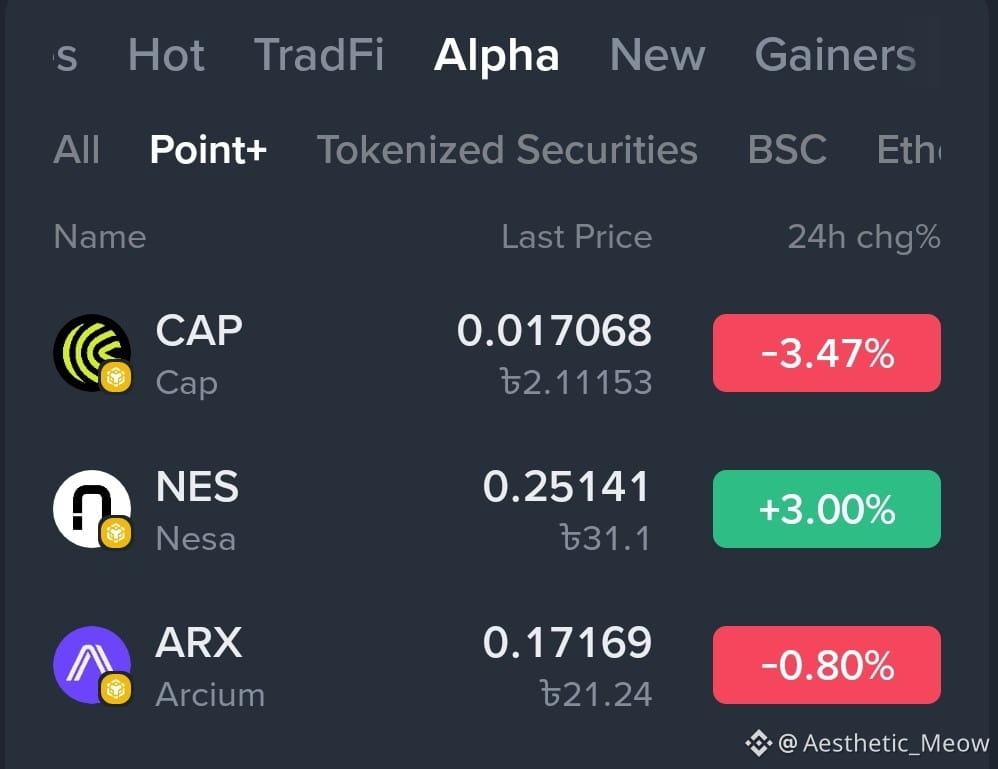Toggle CAP's -3.47% change badge
The image size is (998, 769).
[827, 353]
